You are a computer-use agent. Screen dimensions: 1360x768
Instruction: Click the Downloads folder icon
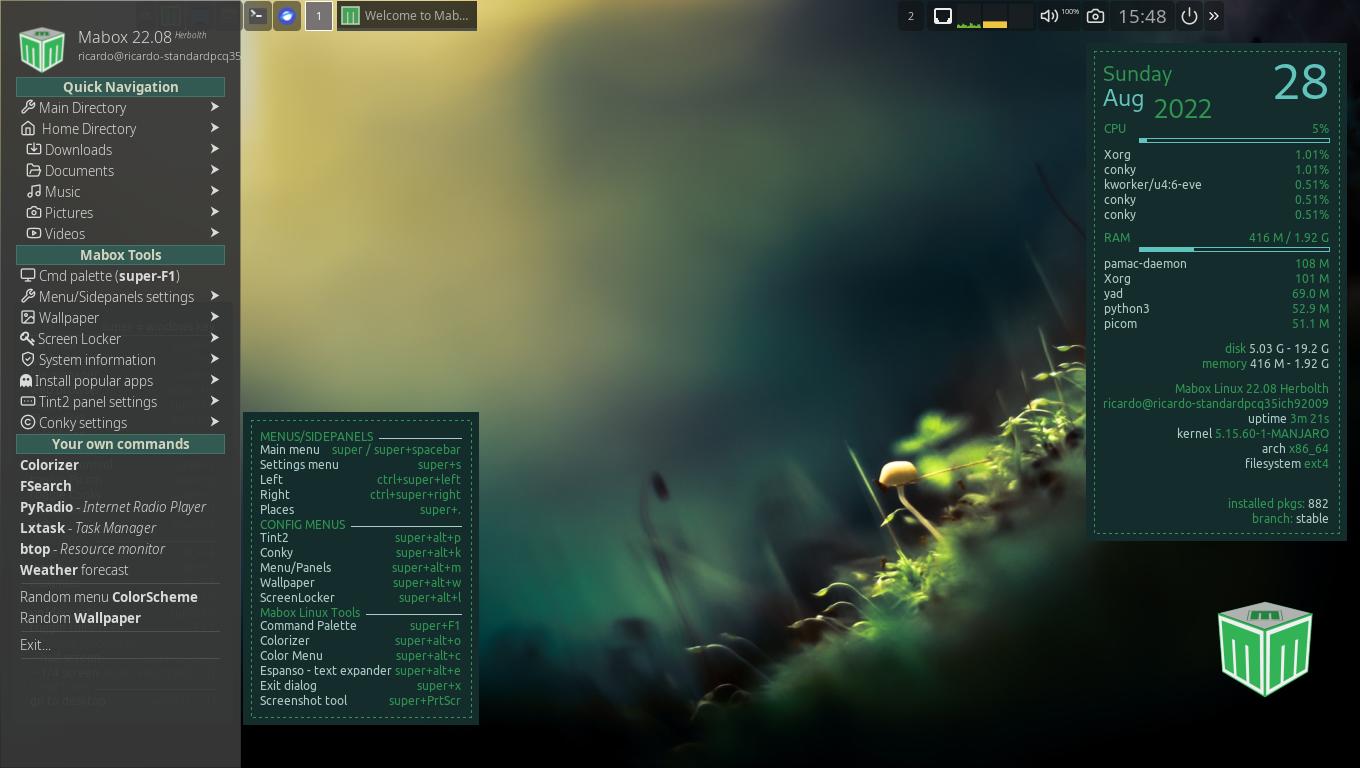click(33, 149)
